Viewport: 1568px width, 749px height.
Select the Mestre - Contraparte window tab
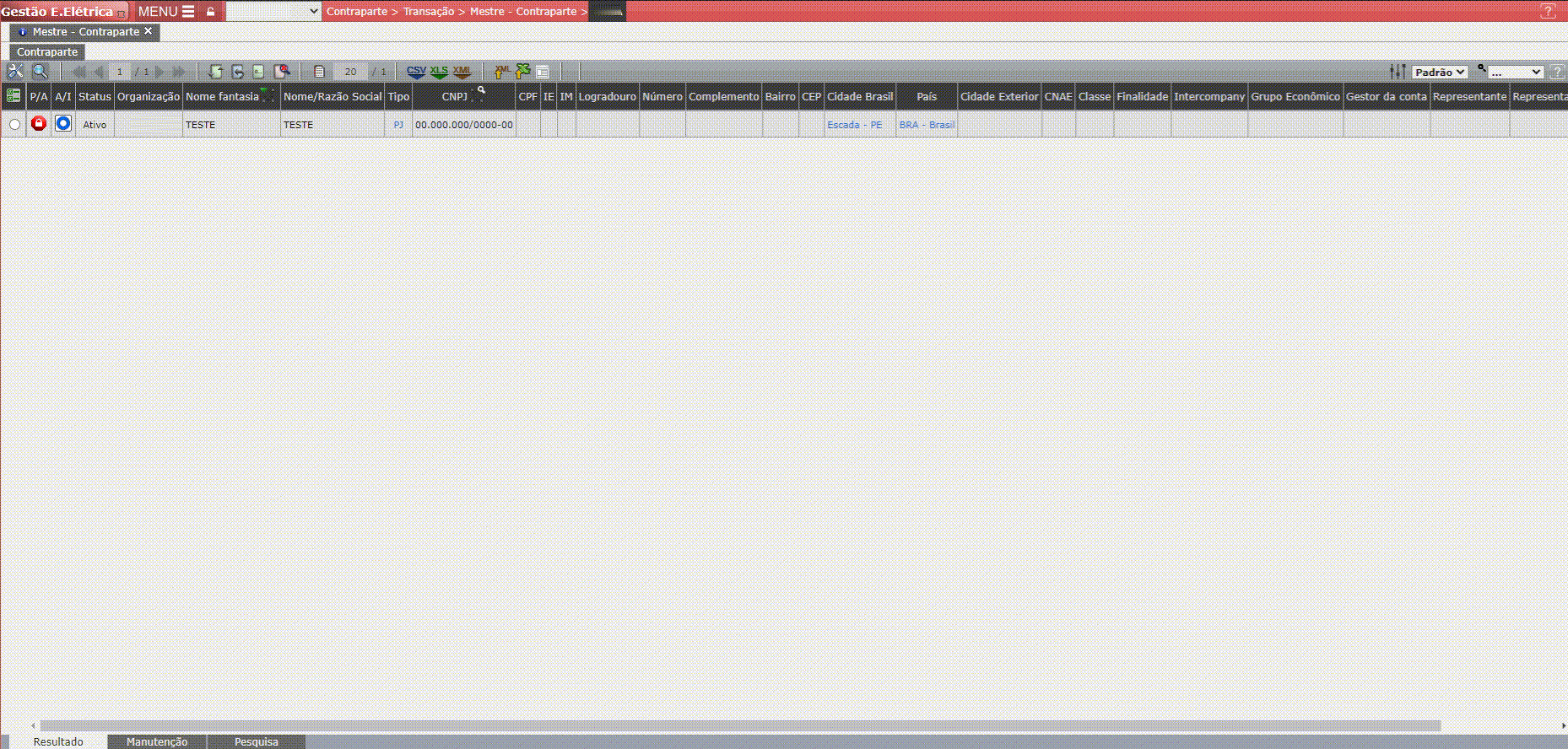[x=85, y=32]
